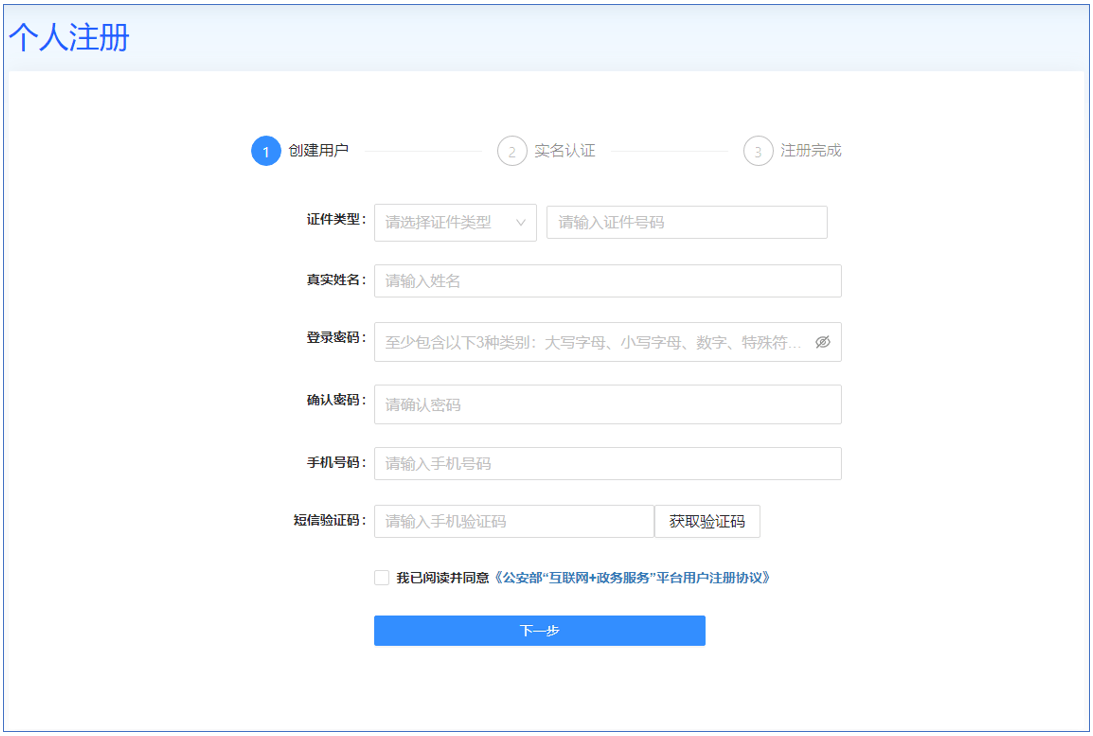The image size is (1093, 736).
Task: Click the step 3 numbered circle
Action: [x=758, y=151]
